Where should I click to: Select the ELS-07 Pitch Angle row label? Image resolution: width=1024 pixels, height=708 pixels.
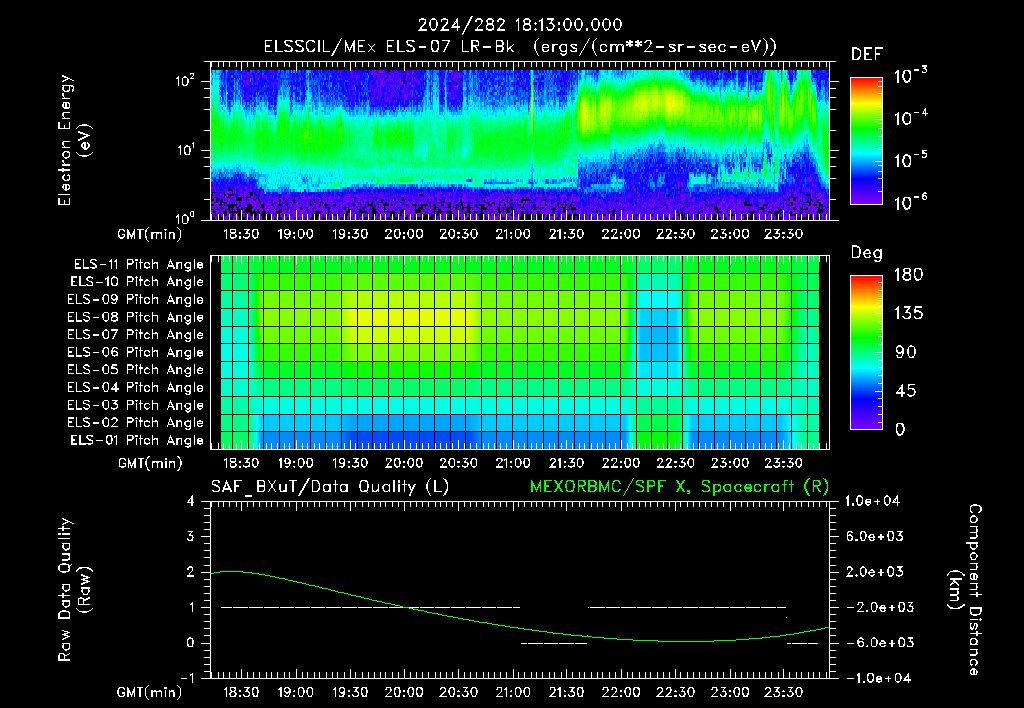click(136, 334)
